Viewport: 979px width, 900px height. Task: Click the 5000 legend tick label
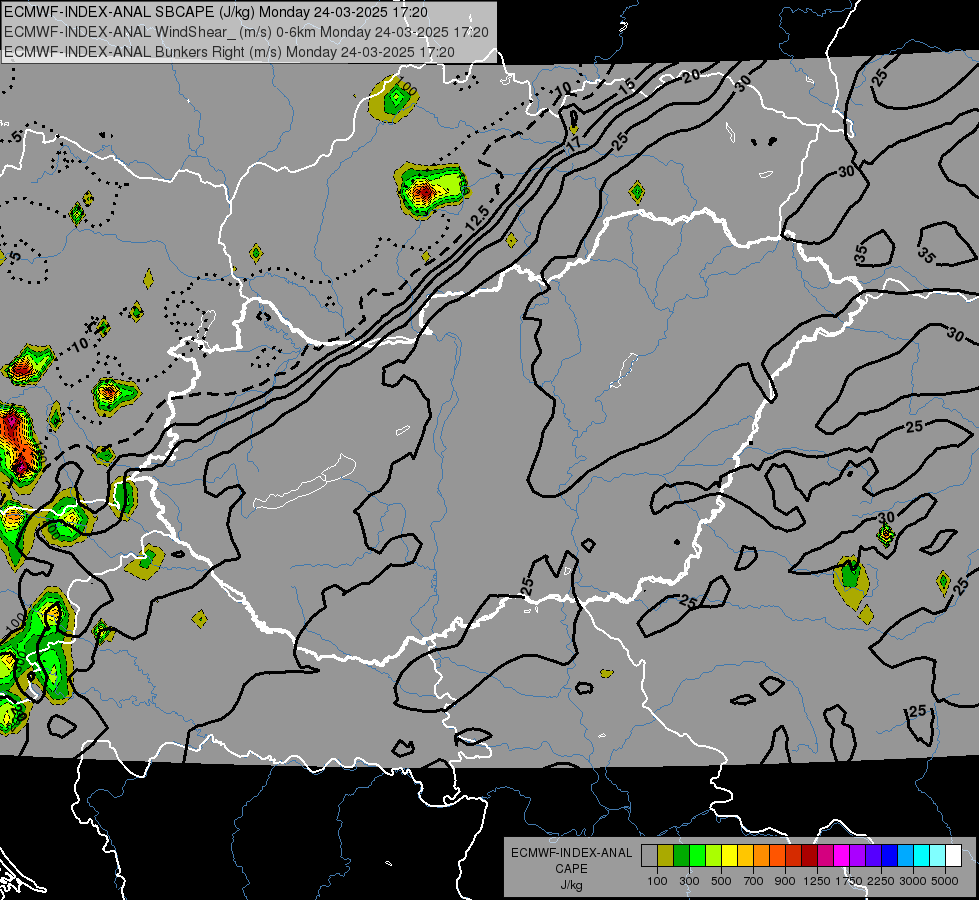pos(945,881)
